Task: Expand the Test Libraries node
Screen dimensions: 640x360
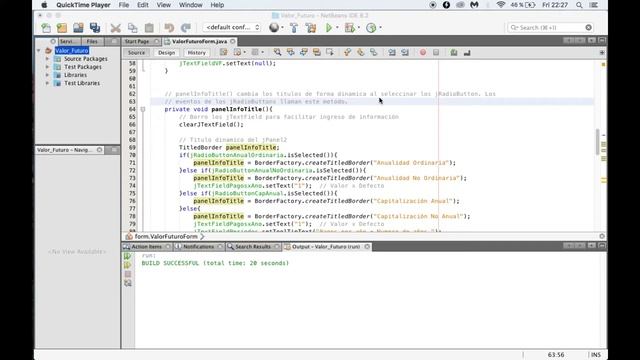Action: click(47, 83)
